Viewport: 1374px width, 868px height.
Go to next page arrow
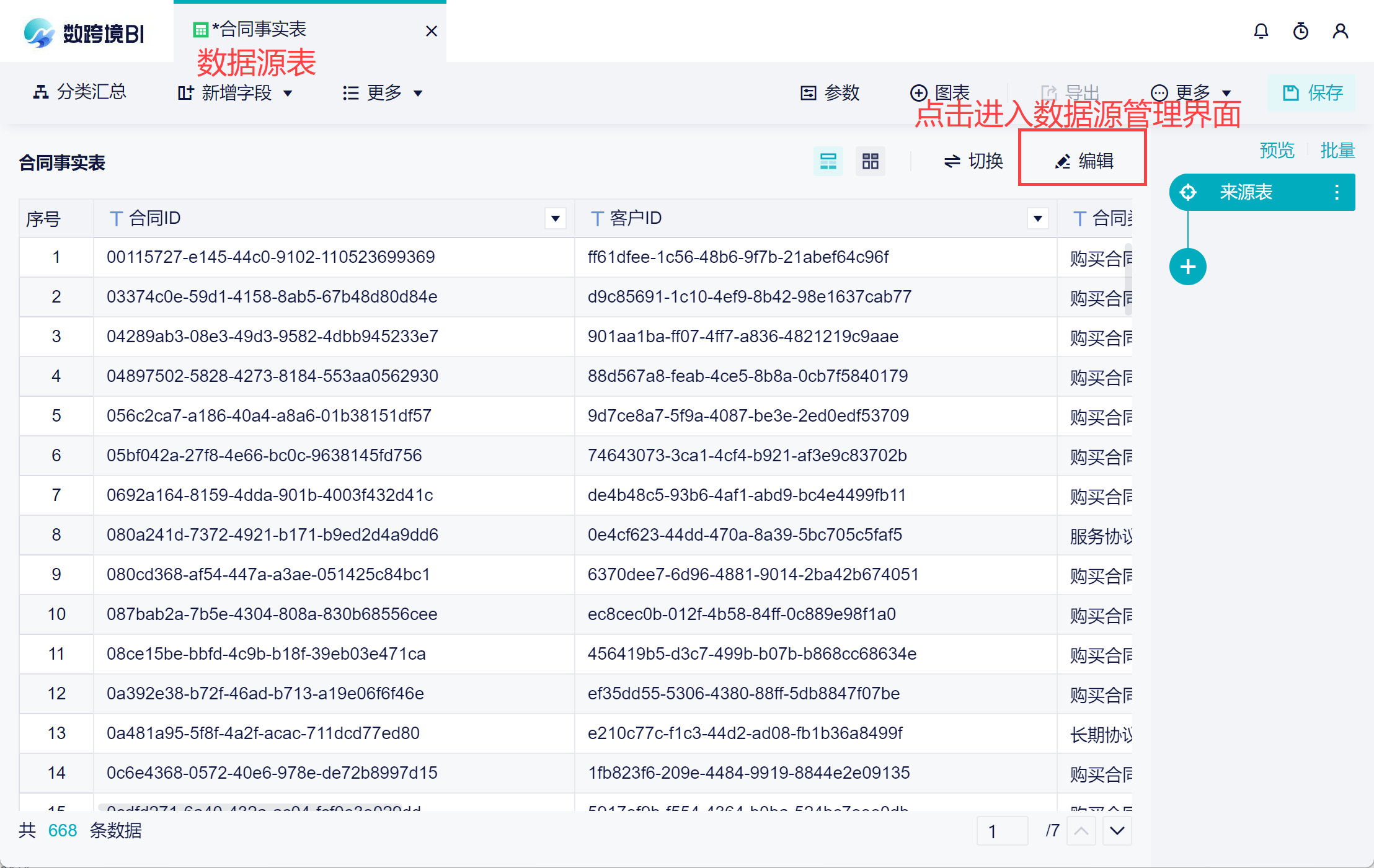(1117, 831)
